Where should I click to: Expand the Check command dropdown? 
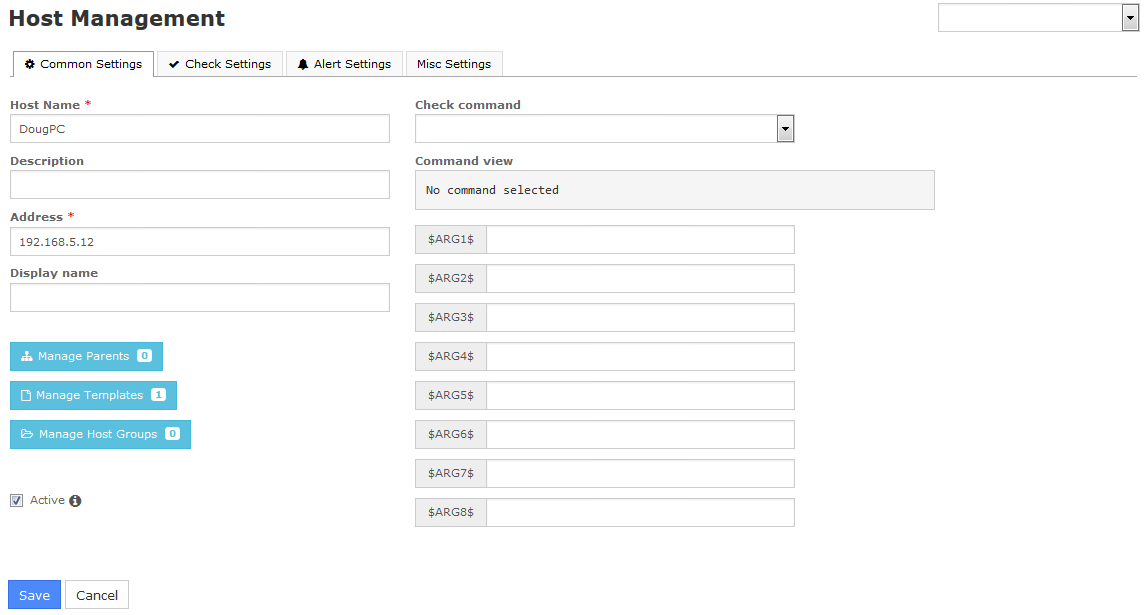[785, 128]
